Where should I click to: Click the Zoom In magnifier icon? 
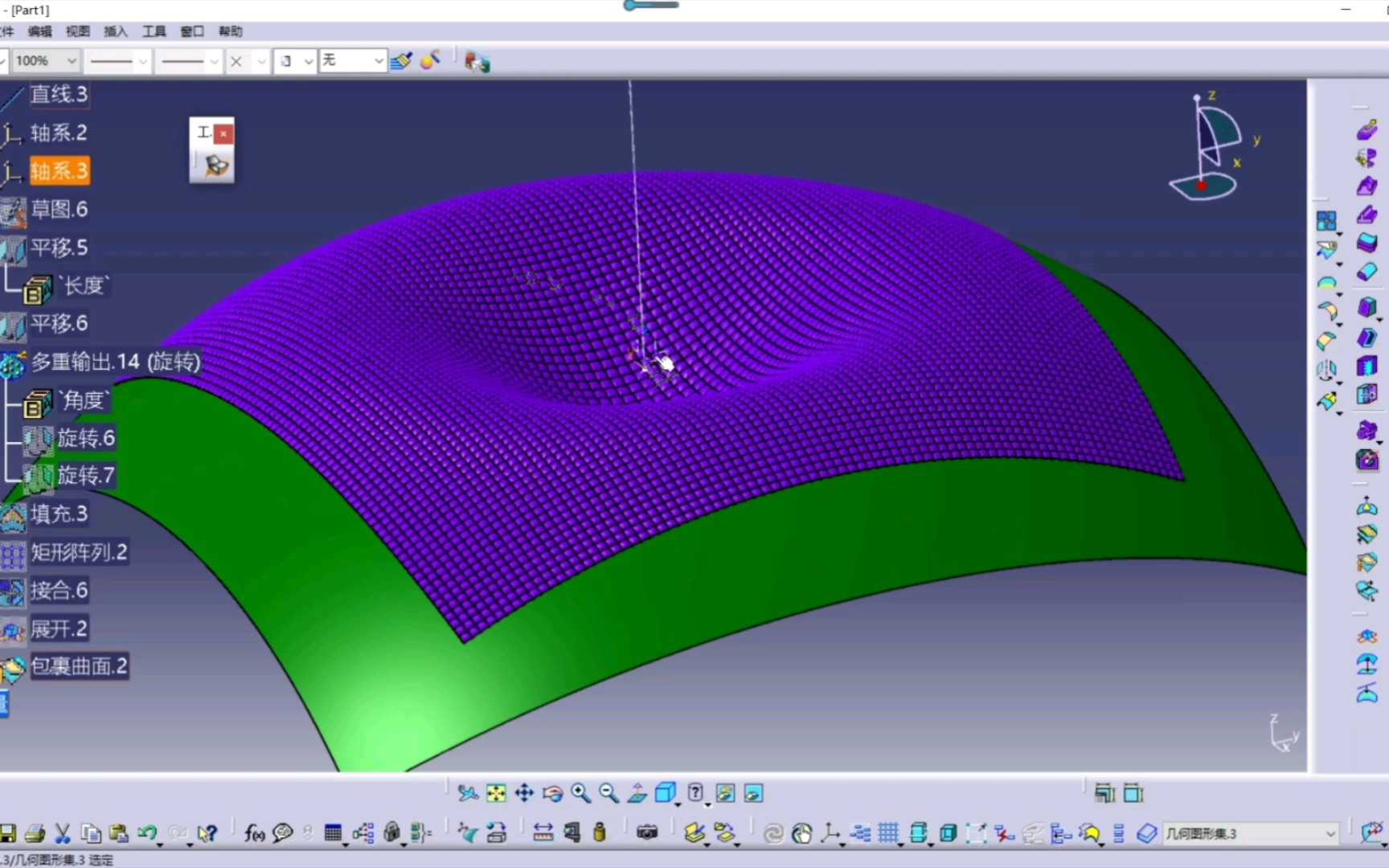pyautogui.click(x=580, y=794)
